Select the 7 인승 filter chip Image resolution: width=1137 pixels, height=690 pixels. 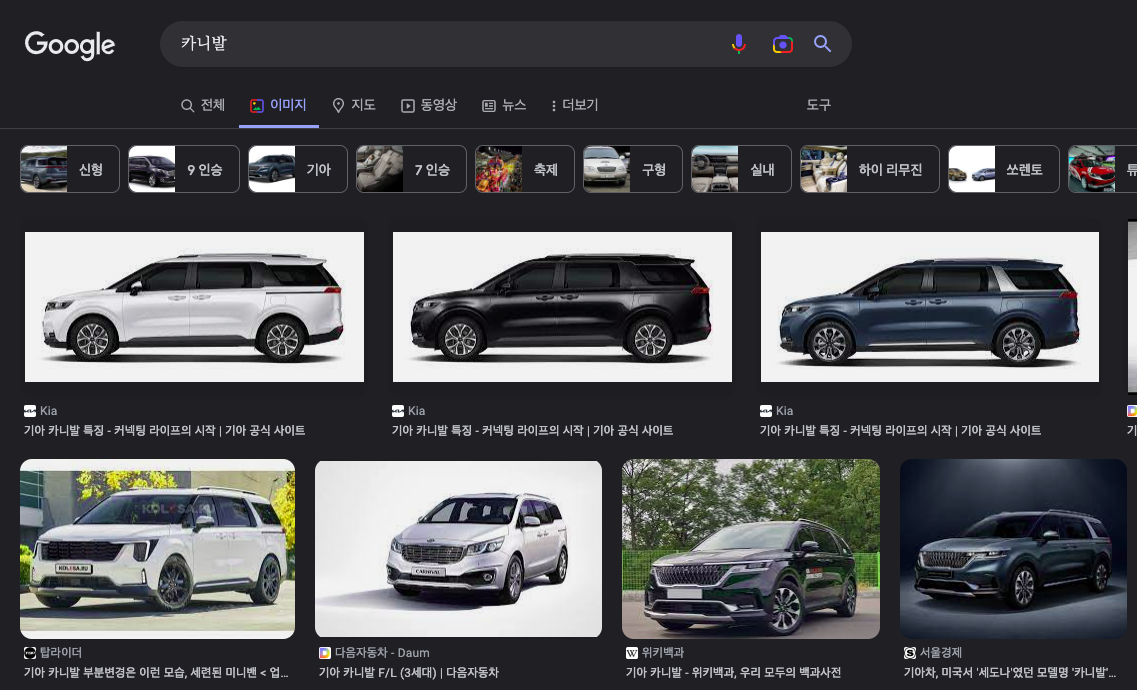coord(411,169)
